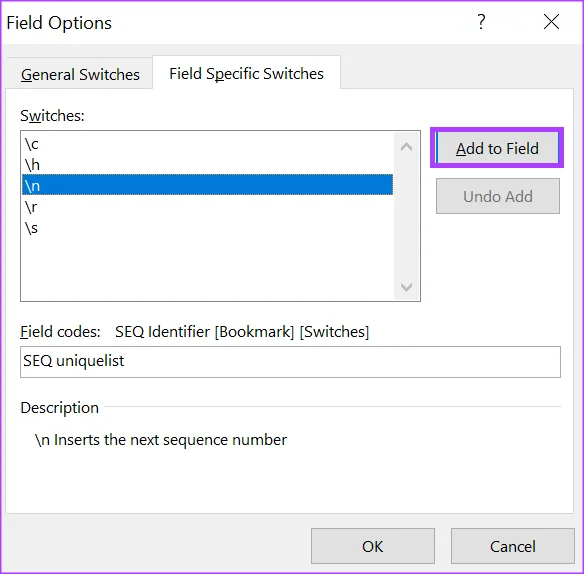Click the switches list scroll down arrow
Screen dimensions: 584x574
406,287
